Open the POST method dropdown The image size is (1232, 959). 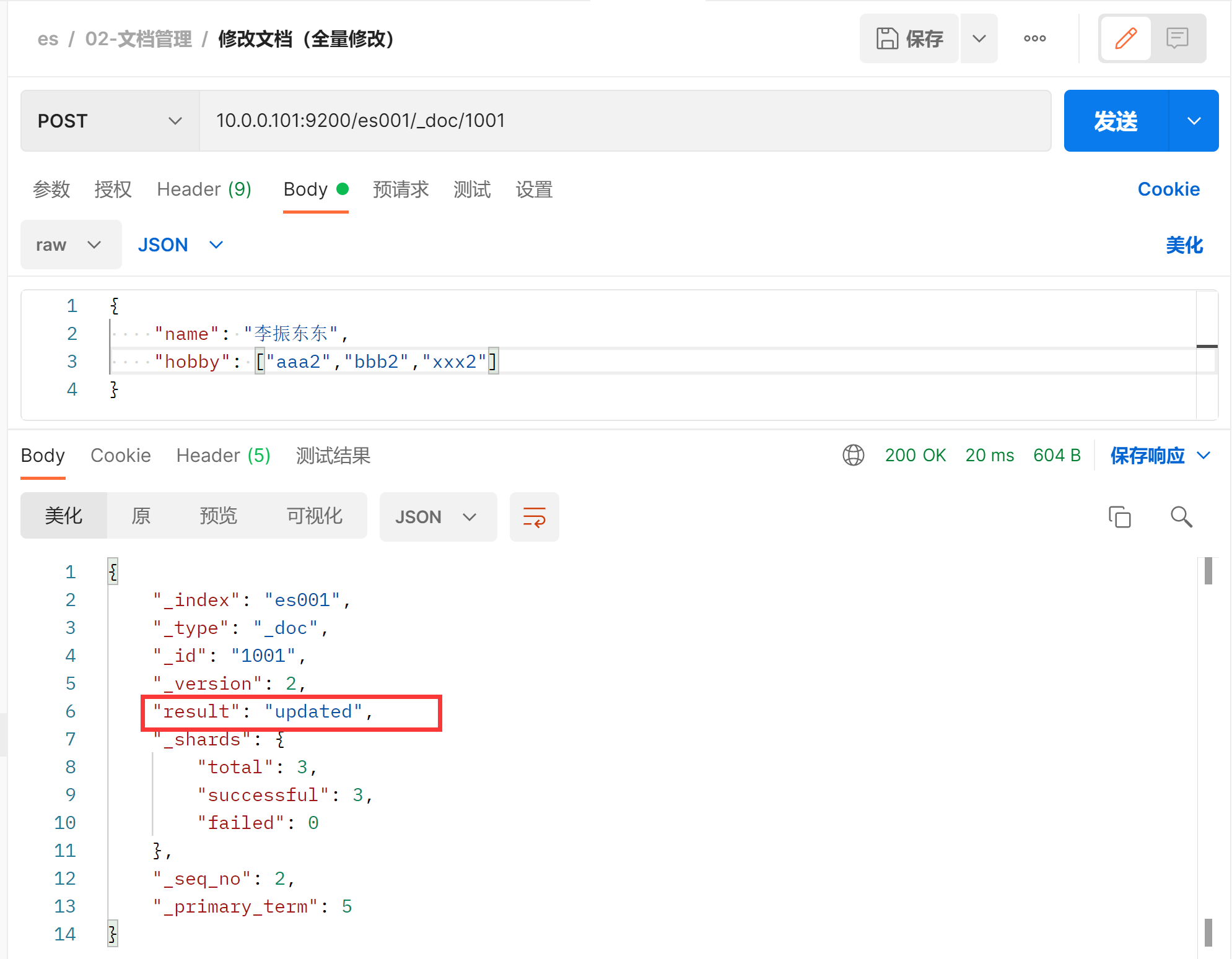pyautogui.click(x=110, y=121)
